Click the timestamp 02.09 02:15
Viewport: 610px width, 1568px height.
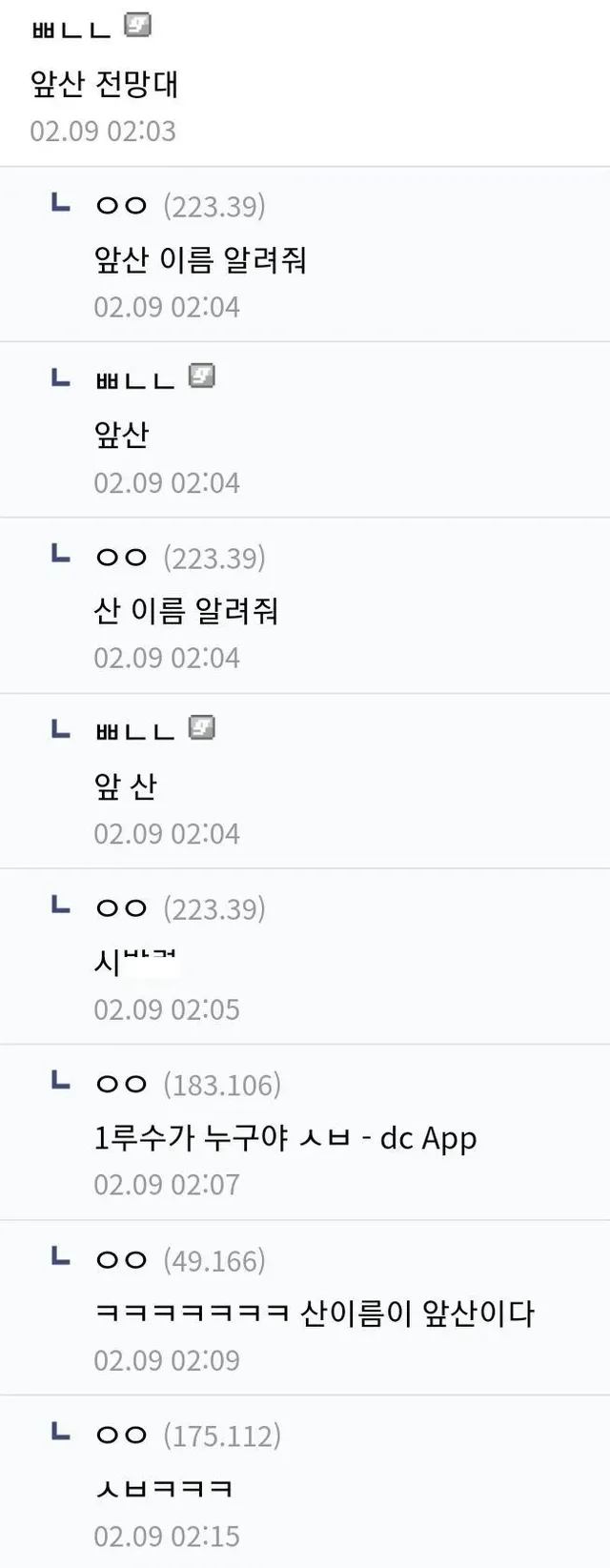pyautogui.click(x=167, y=1536)
